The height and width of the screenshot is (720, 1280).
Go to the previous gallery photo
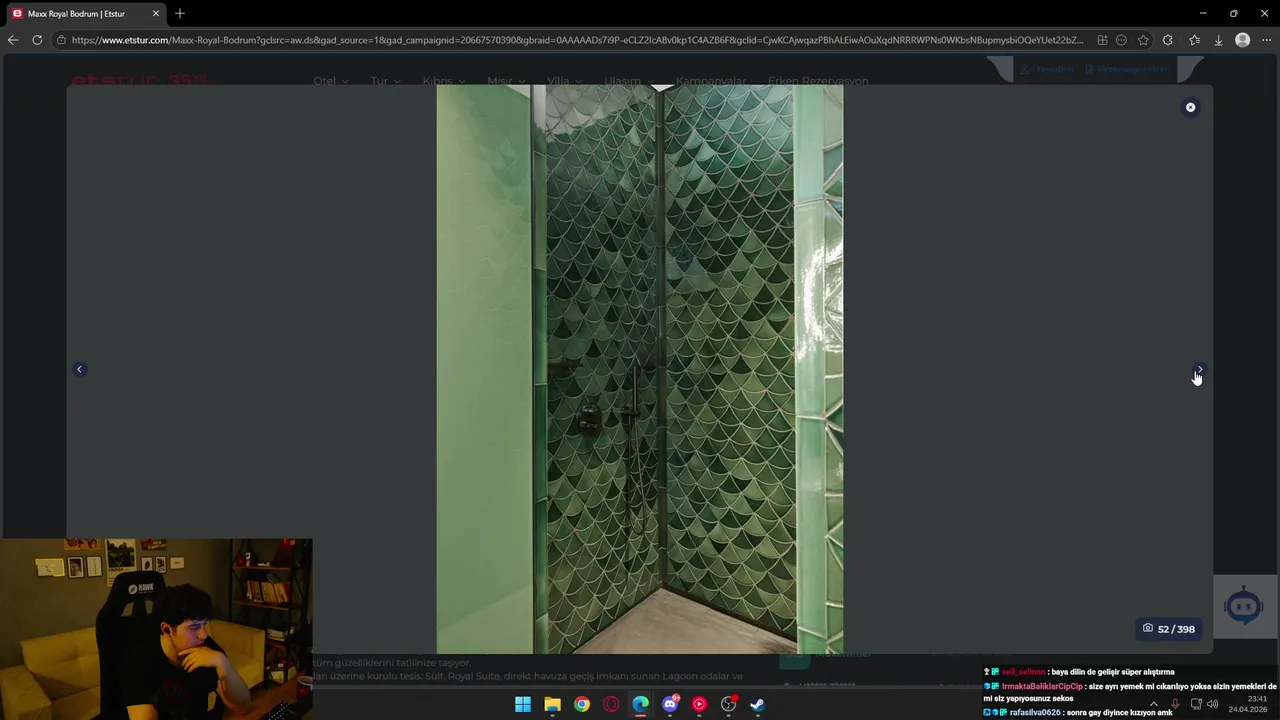[x=79, y=369]
